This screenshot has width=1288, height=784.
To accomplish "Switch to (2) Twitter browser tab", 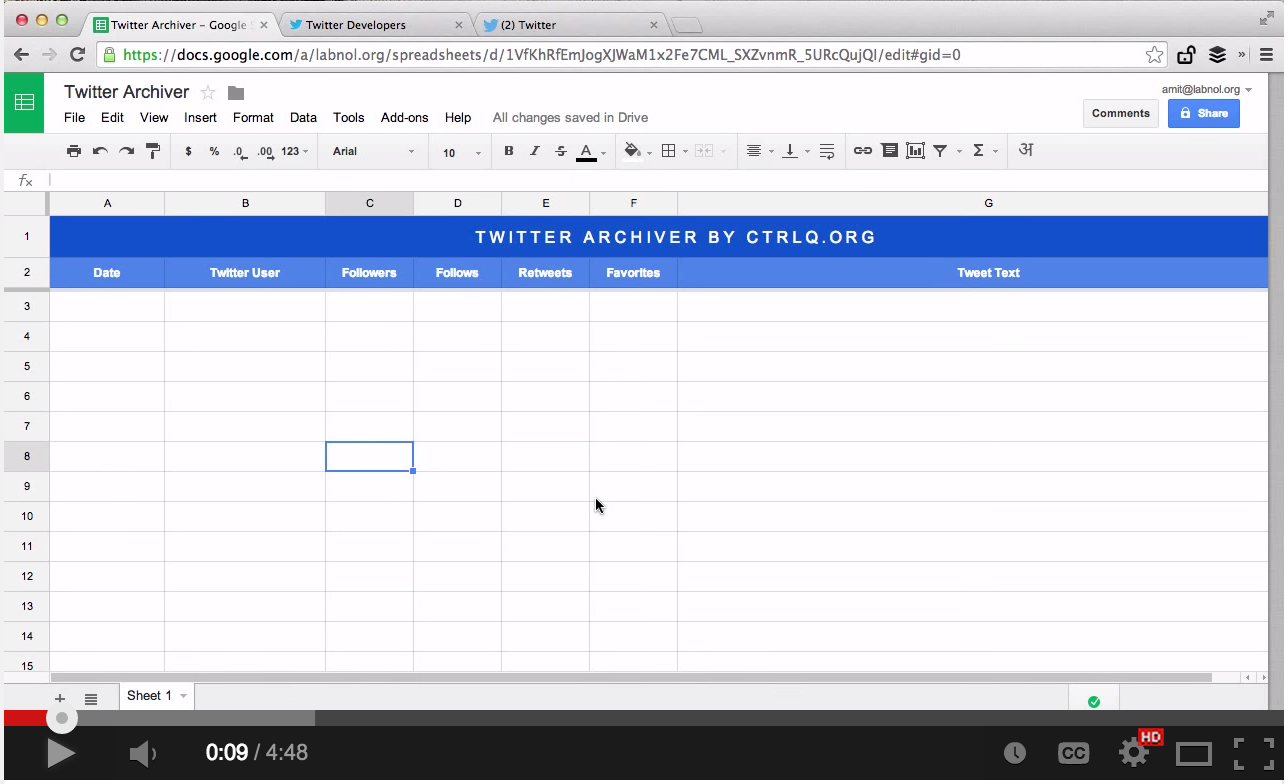I will [571, 24].
